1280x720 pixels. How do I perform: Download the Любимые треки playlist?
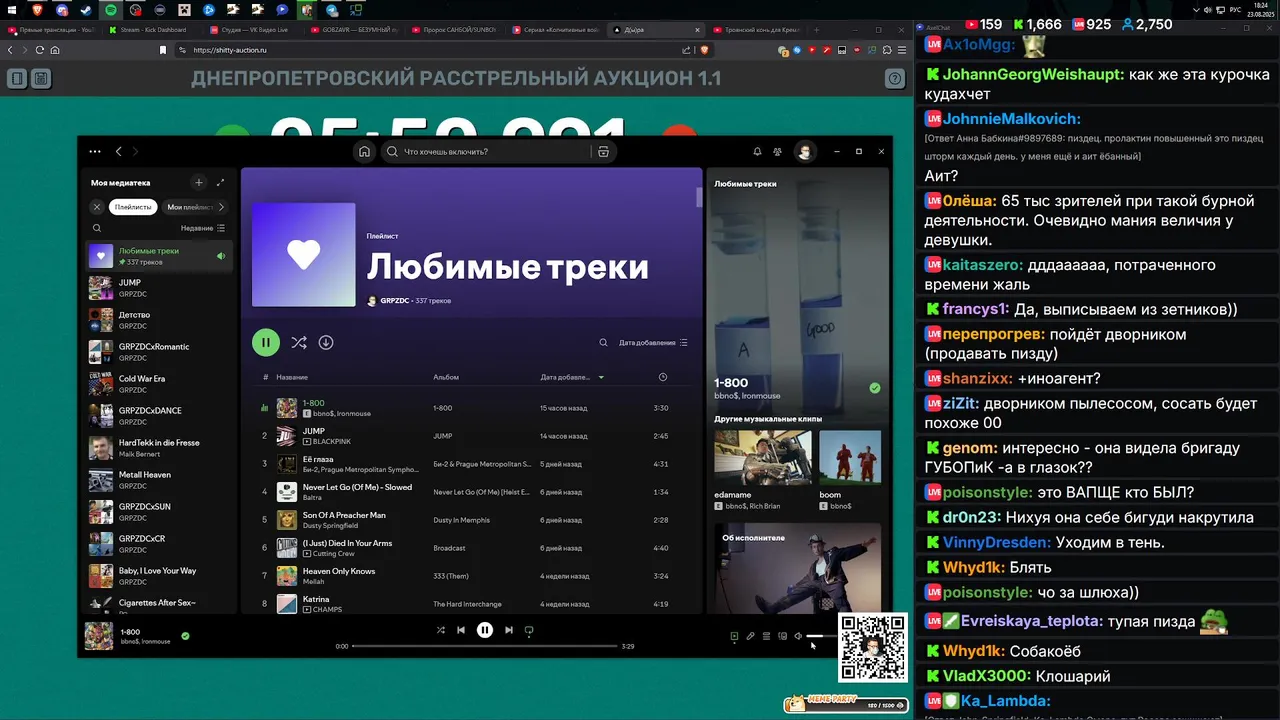(326, 342)
